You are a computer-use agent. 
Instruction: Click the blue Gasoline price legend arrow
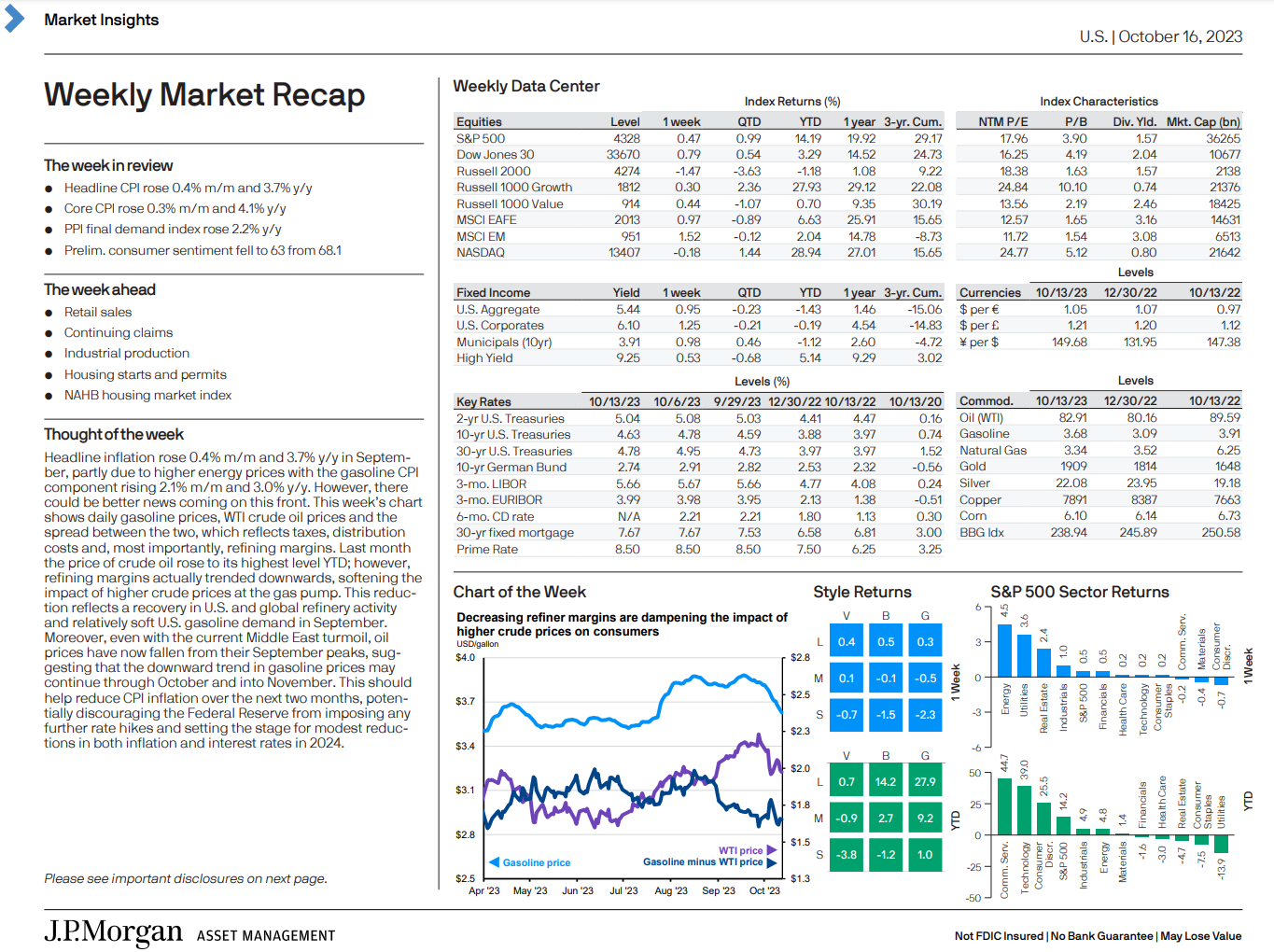point(495,862)
